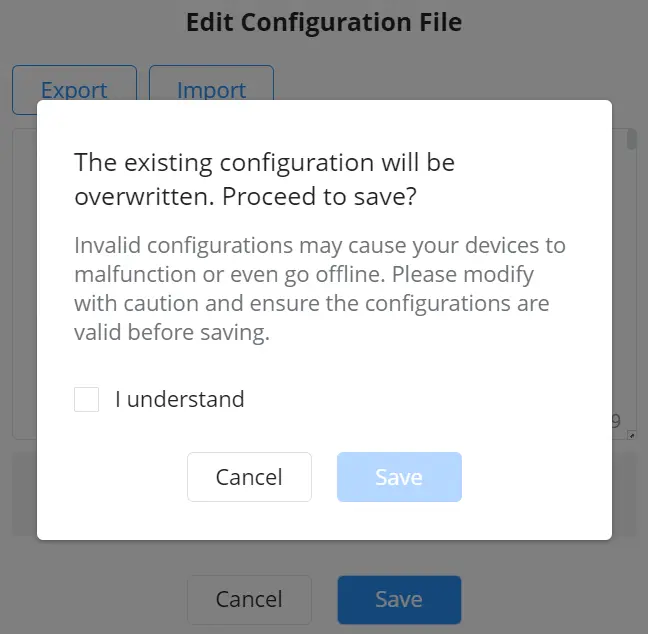Click the textarea resize handle icon

(631, 435)
